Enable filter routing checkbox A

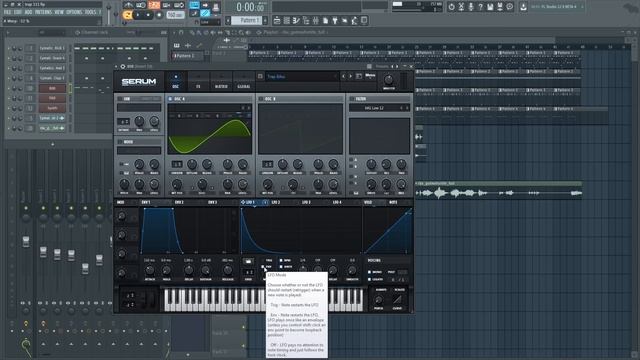pos(351,160)
